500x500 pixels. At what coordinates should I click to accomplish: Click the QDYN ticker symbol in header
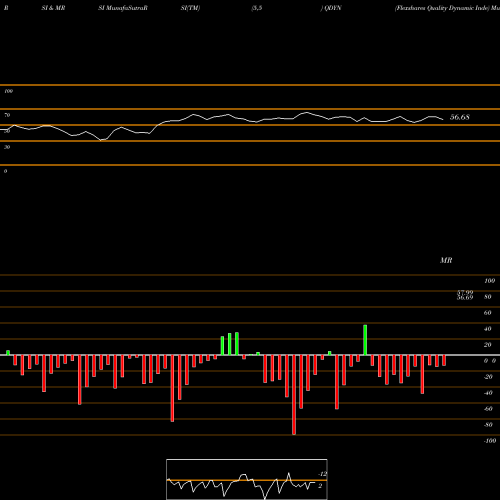333,8
